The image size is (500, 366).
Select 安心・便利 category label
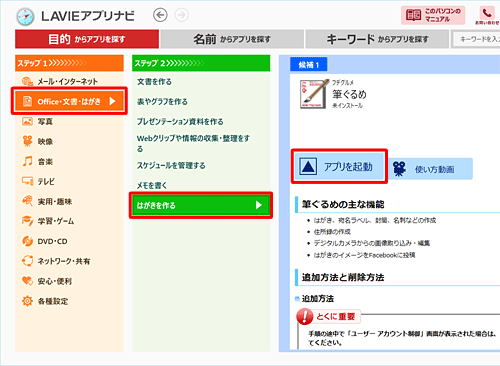pos(55,281)
